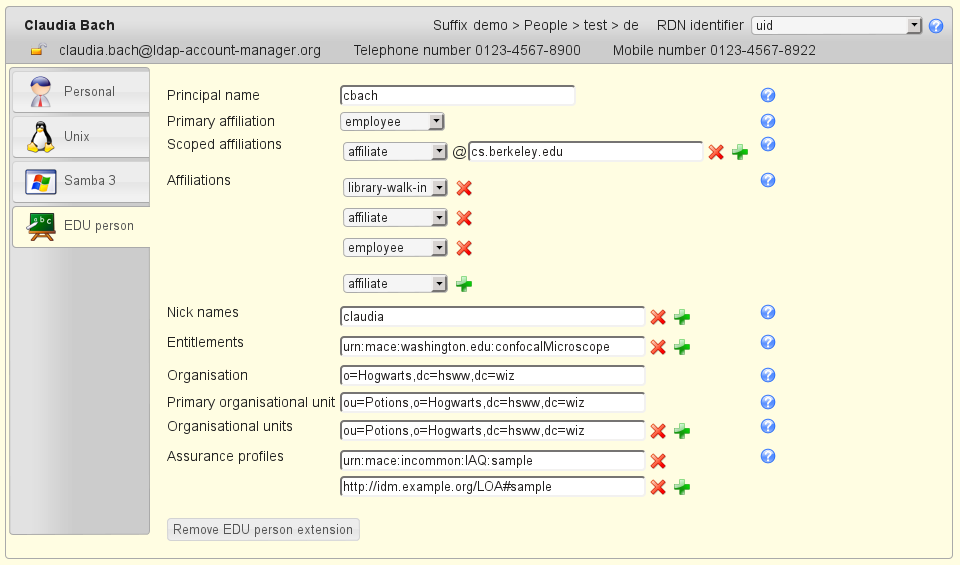
Task: Click Remove EDU person extension button
Action: 263,529
